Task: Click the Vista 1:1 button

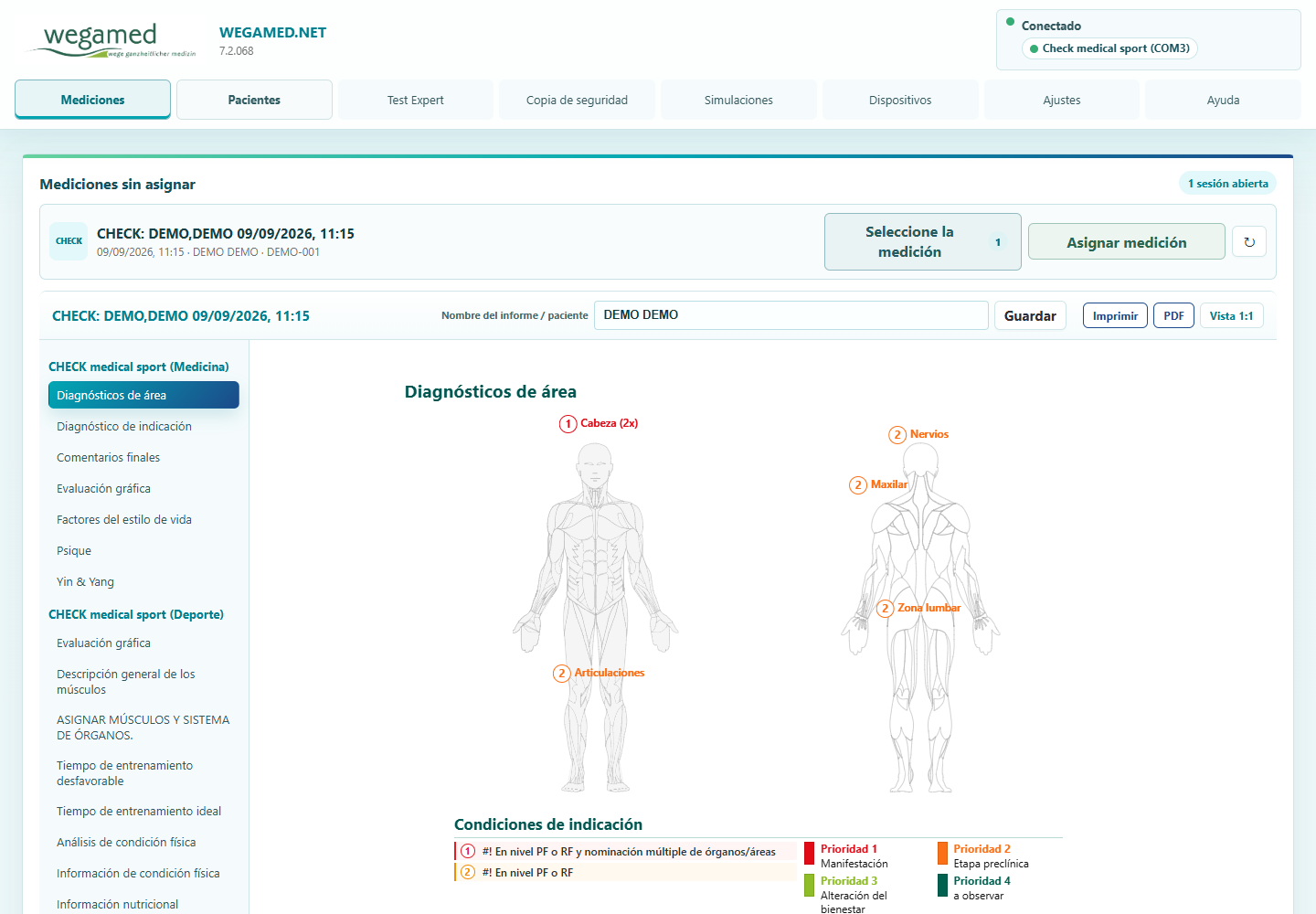Action: (x=1231, y=315)
